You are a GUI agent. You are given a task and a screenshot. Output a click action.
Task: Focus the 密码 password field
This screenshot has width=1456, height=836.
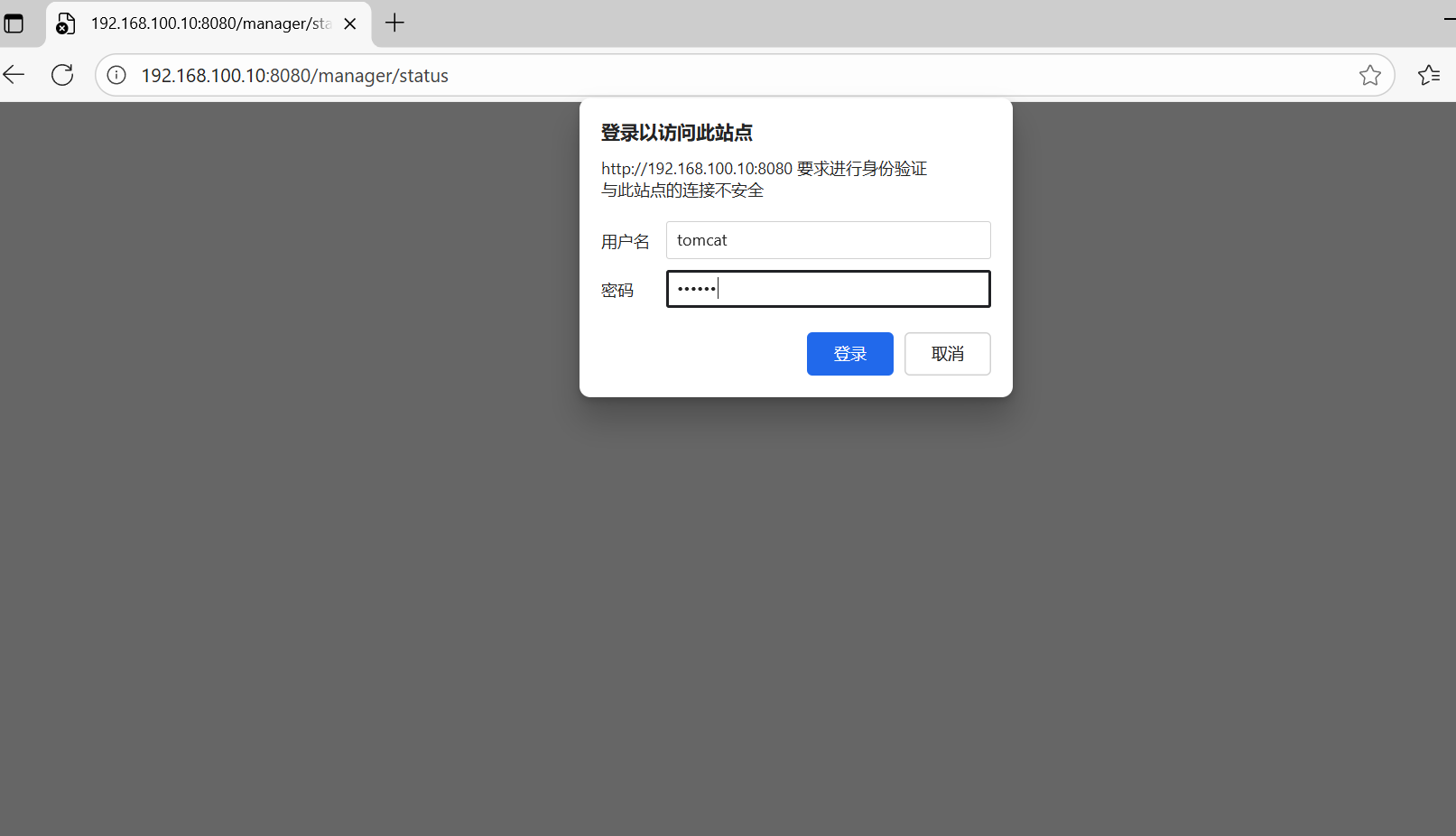pos(828,289)
